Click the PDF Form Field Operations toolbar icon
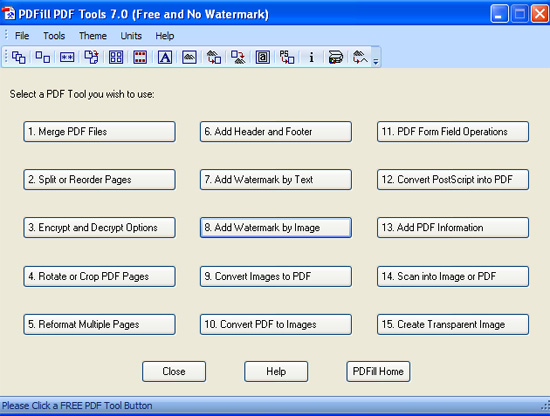Viewport: 550px width, 416px height. [262, 57]
